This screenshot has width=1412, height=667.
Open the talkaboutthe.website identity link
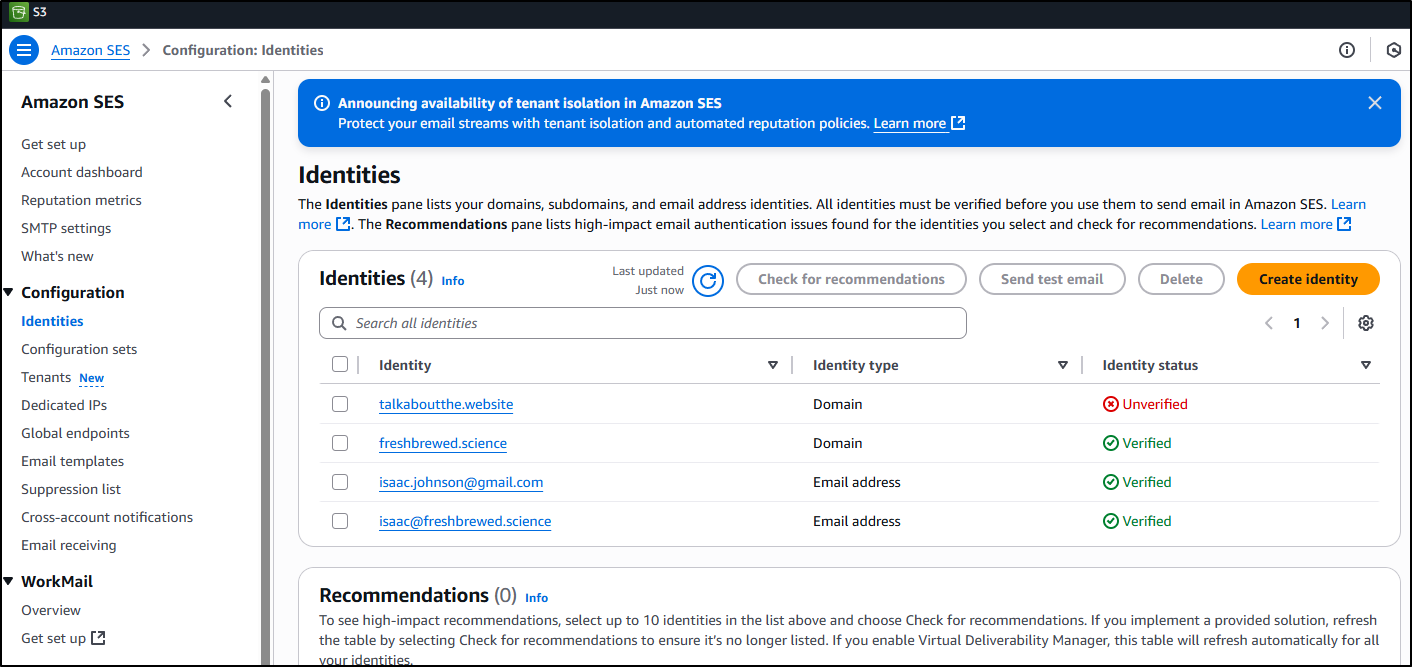tap(446, 404)
